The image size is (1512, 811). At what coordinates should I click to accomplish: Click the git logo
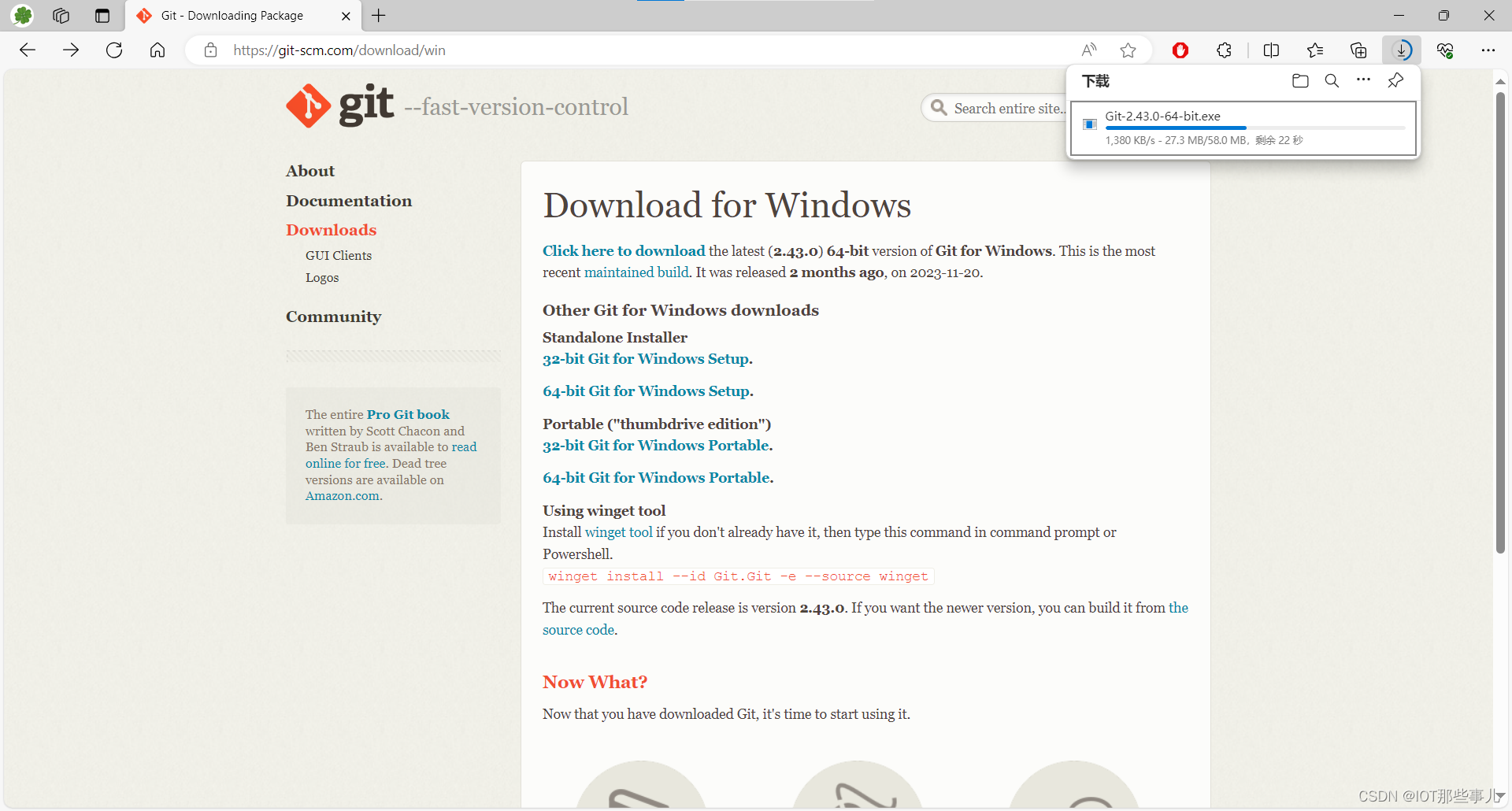point(340,106)
